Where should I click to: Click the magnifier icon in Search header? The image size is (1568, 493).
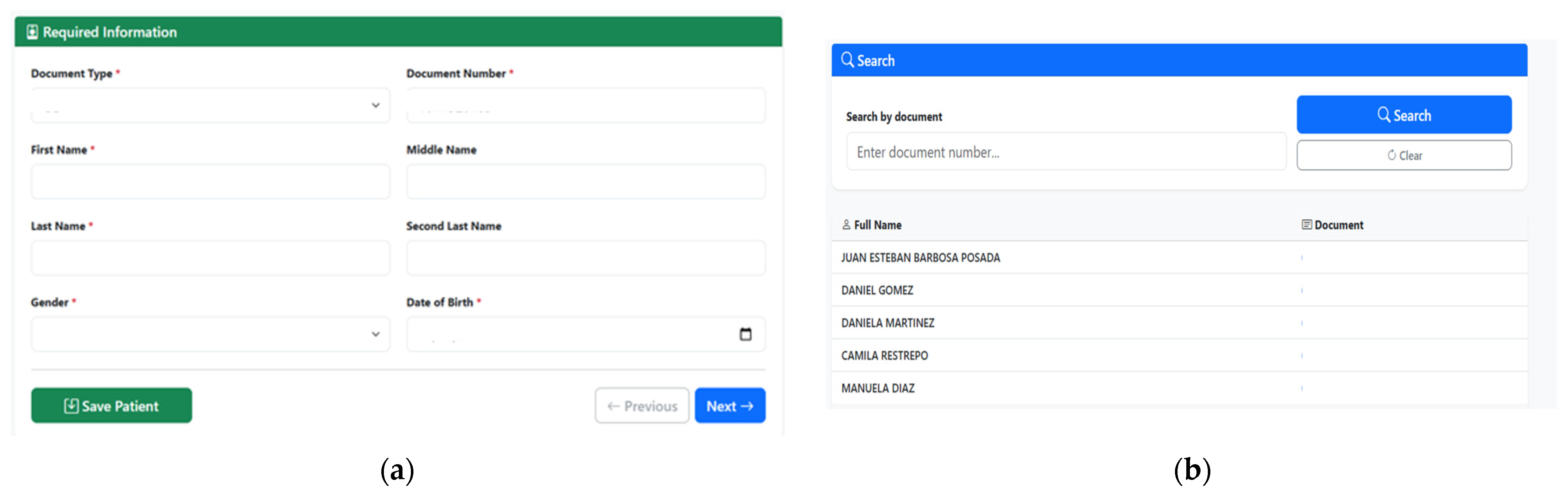pos(847,60)
